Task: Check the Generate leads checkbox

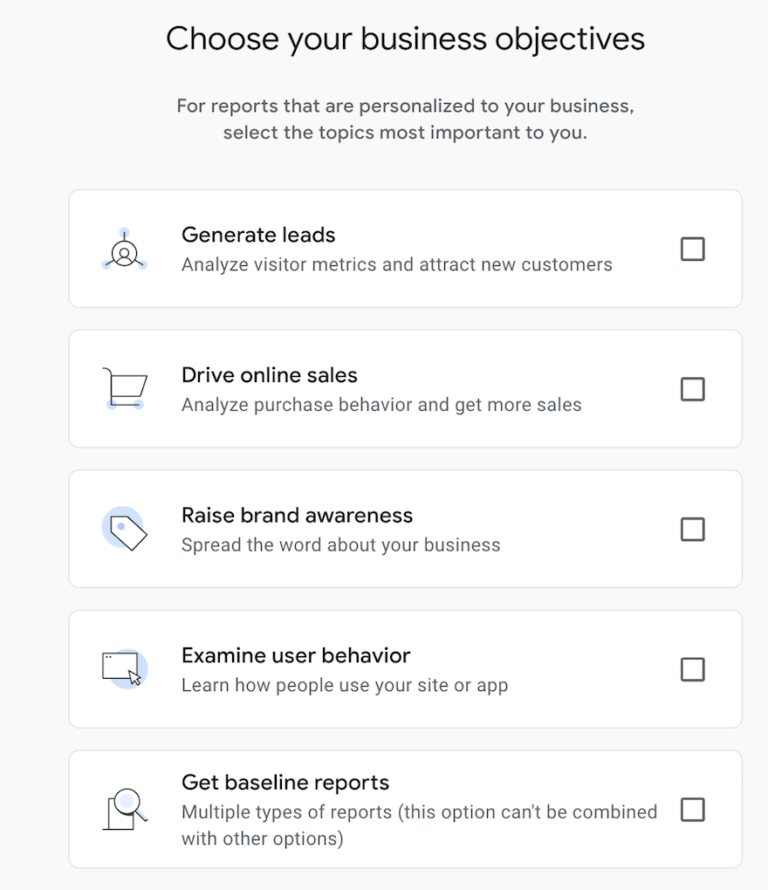Action: pyautogui.click(x=692, y=249)
